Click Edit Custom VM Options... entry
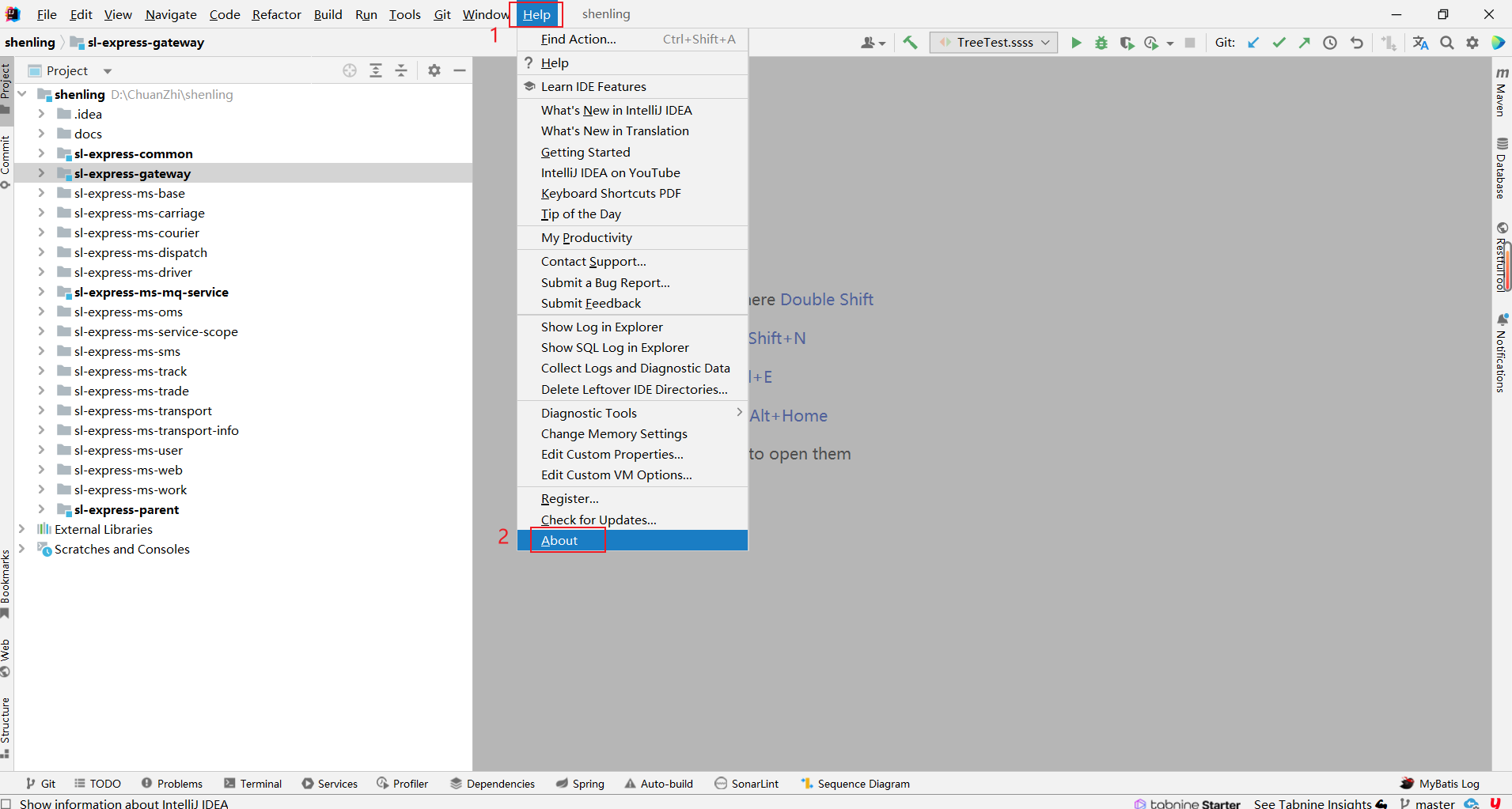The image size is (1512, 809). click(x=632, y=474)
